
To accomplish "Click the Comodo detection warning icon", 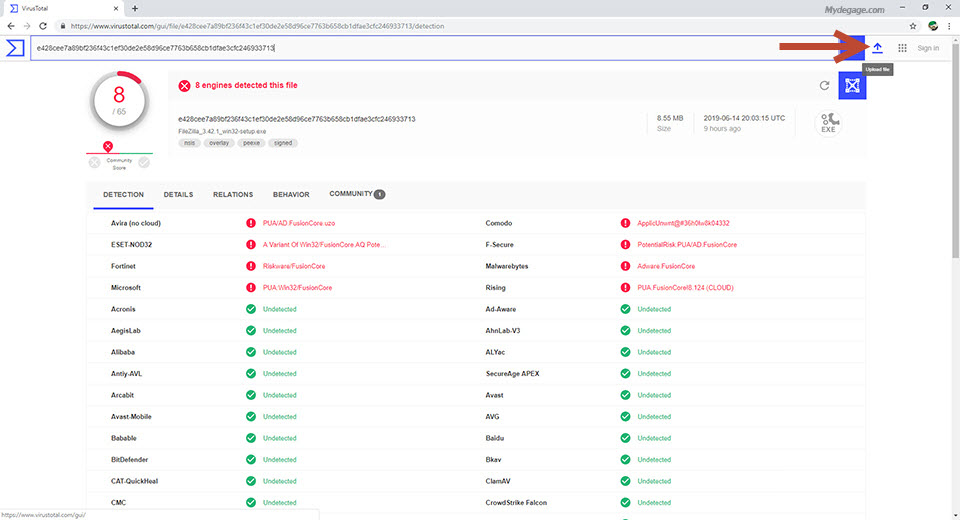I will [625, 223].
